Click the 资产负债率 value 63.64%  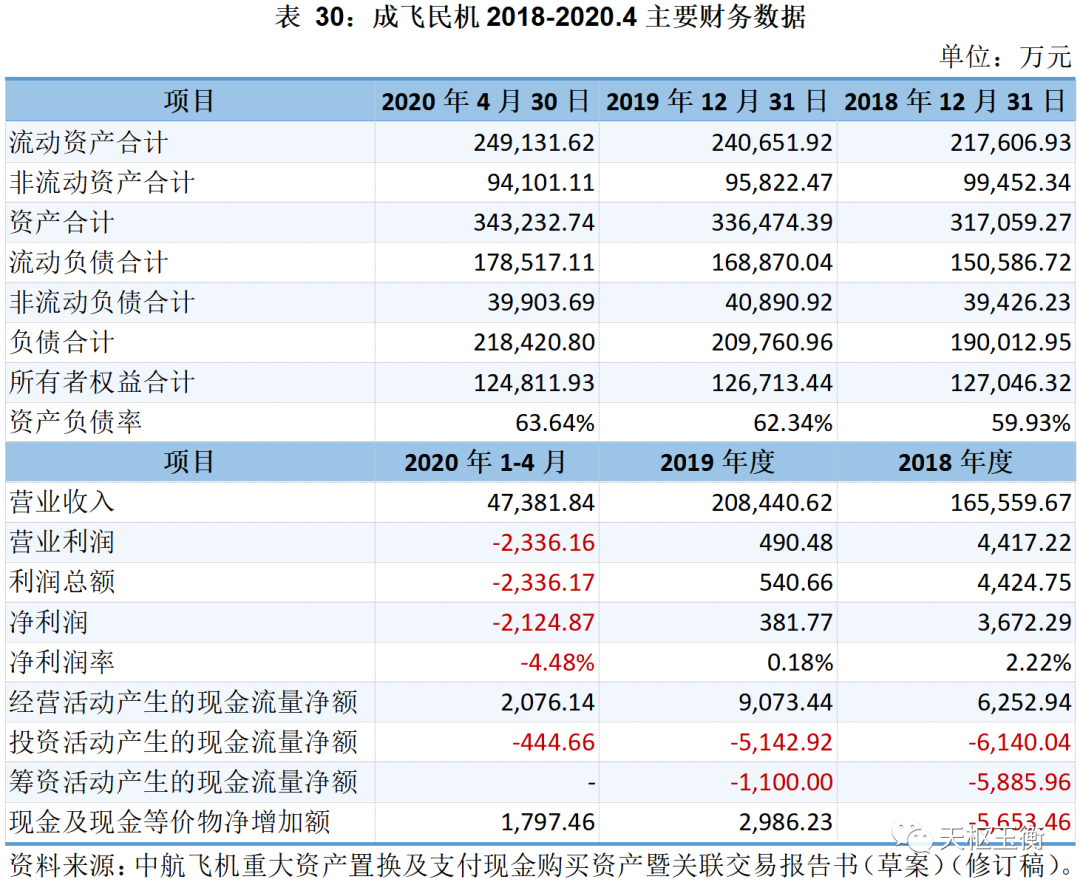click(x=555, y=423)
